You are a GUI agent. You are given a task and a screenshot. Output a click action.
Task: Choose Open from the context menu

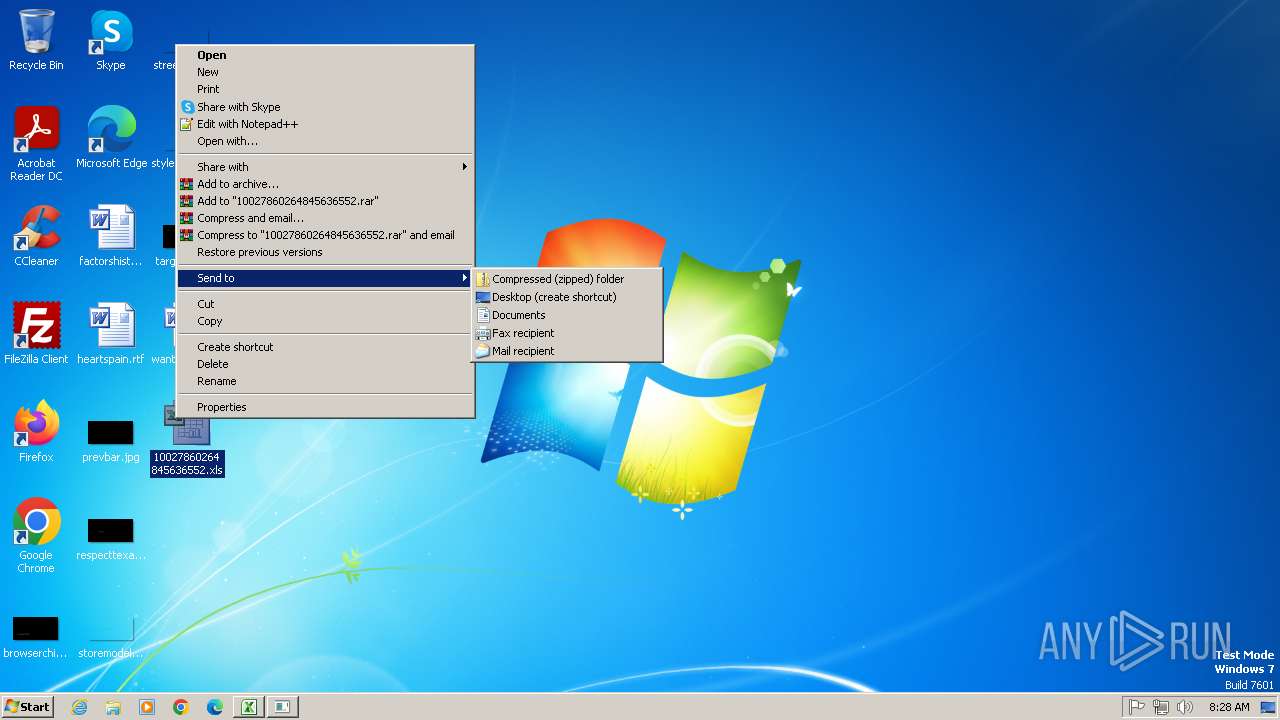coord(325,55)
